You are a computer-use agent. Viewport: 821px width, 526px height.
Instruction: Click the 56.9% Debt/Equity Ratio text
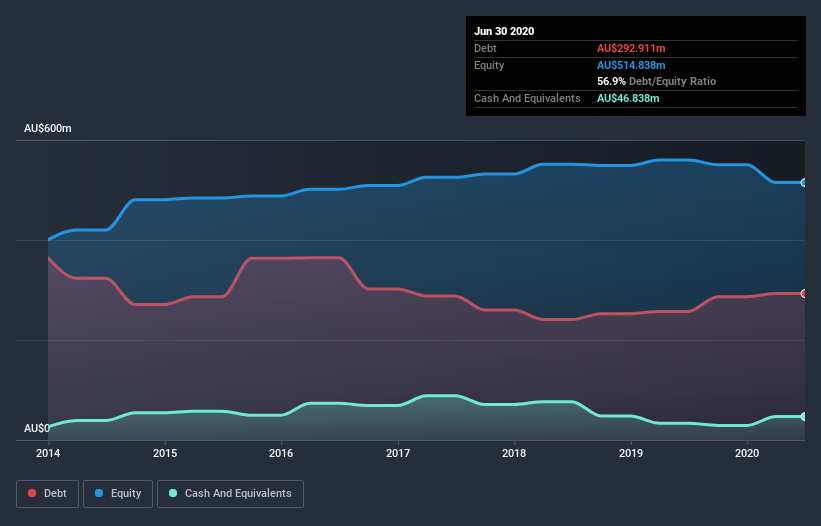(657, 81)
